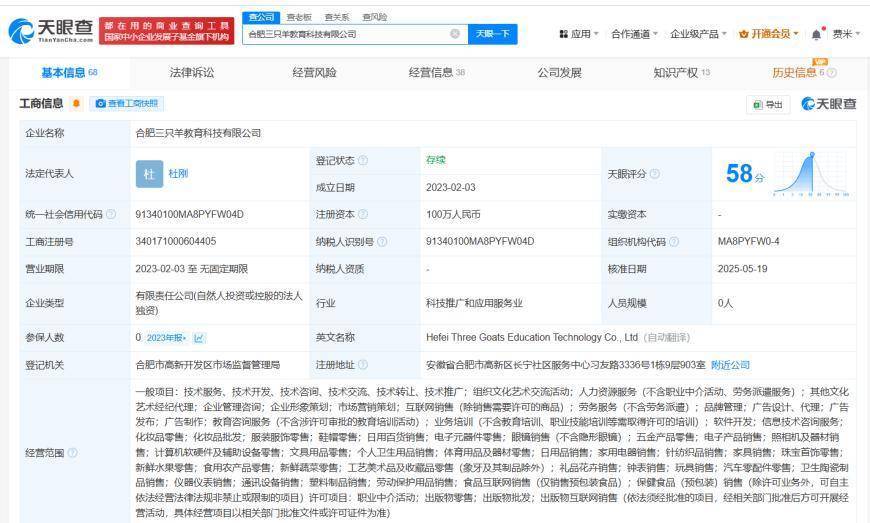
Task: Open the info icon next to 注册资本
Action: 363,214
